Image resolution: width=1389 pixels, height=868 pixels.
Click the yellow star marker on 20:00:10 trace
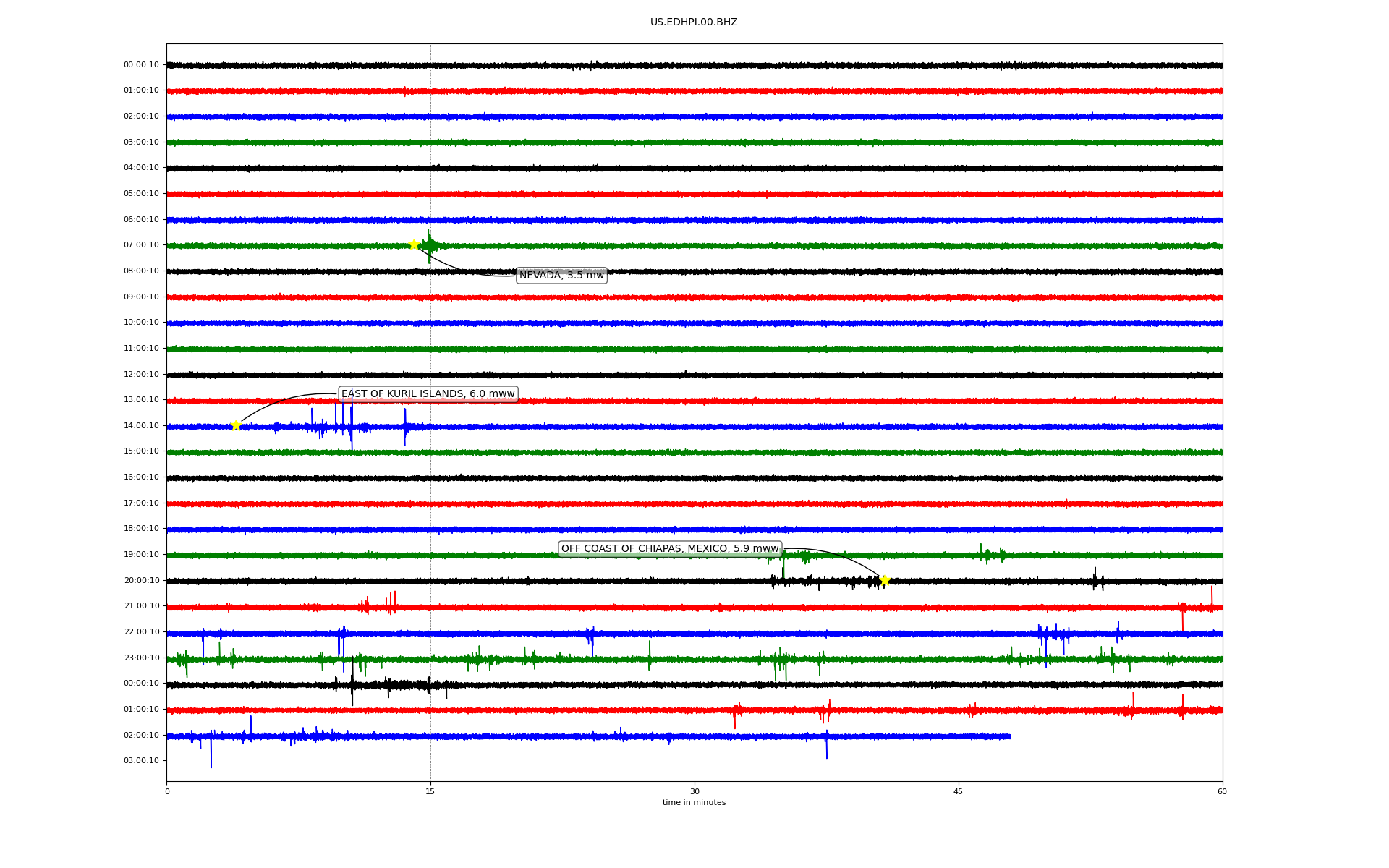[885, 580]
